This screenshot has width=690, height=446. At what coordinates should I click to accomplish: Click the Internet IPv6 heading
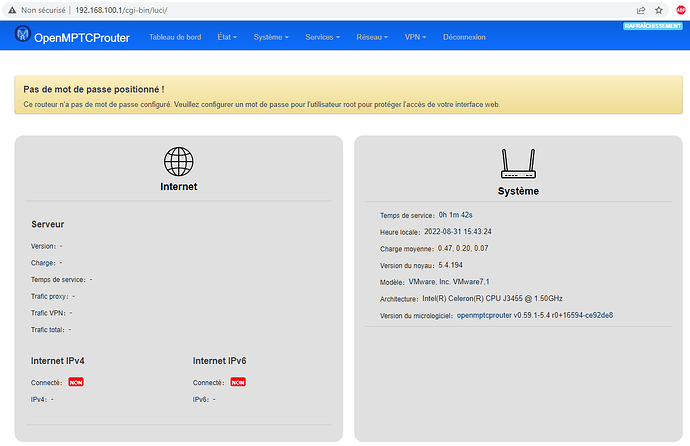click(x=220, y=361)
